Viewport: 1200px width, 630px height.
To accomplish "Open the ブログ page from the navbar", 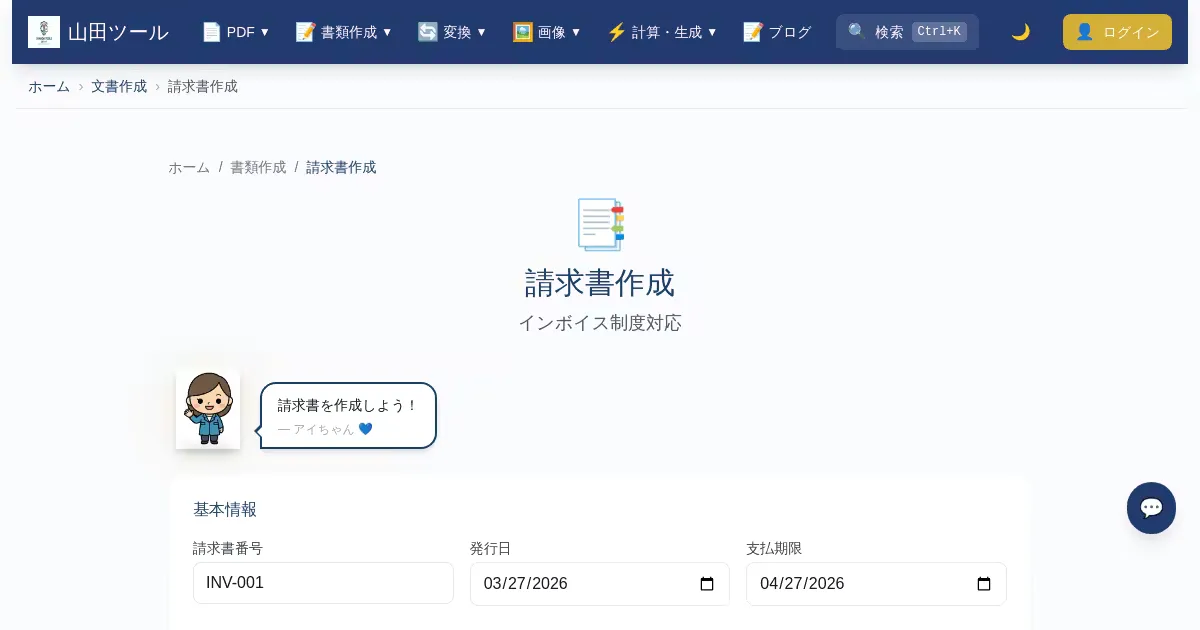I will pyautogui.click(x=777, y=32).
